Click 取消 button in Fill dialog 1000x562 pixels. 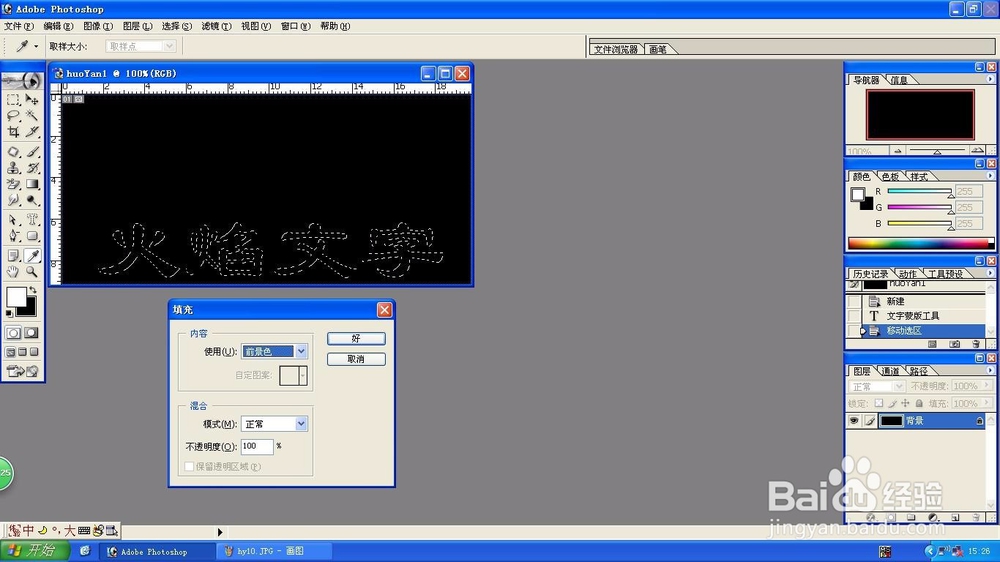click(x=356, y=359)
